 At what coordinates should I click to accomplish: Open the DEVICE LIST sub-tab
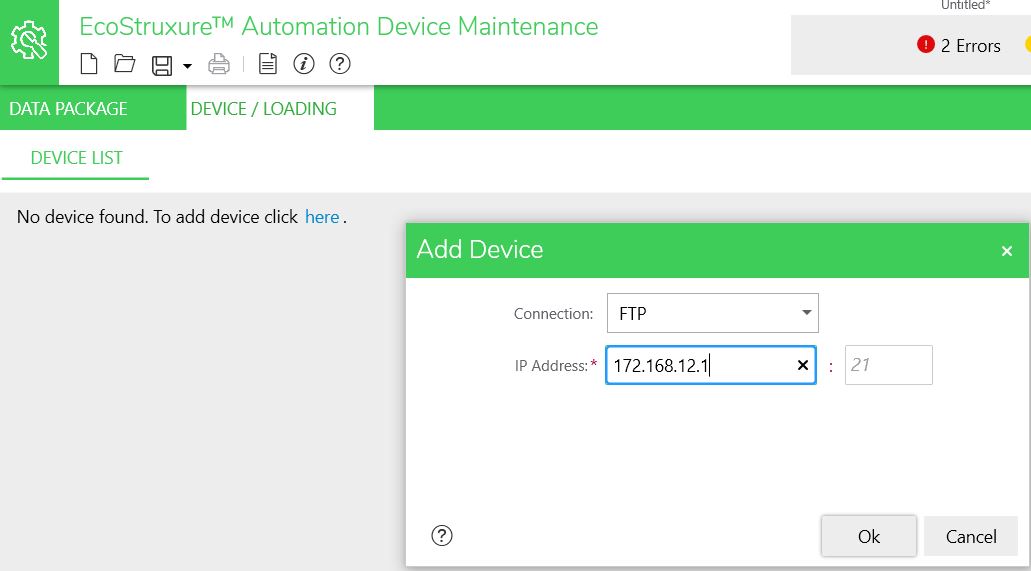click(x=76, y=158)
